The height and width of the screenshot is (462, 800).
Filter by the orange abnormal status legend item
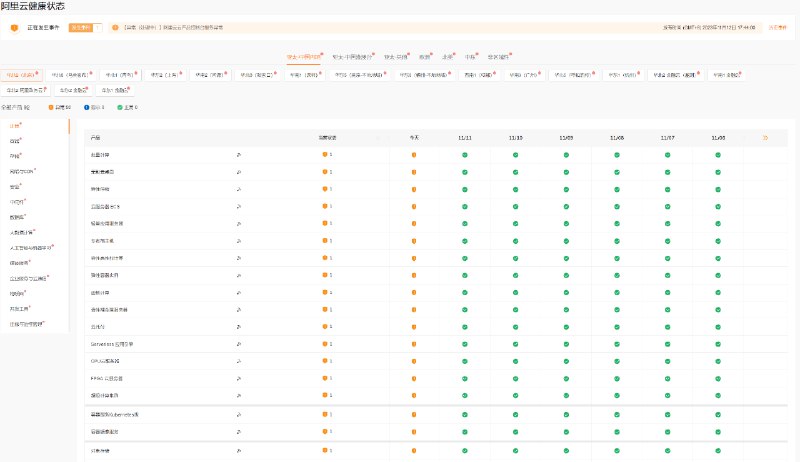pyautogui.click(x=60, y=108)
